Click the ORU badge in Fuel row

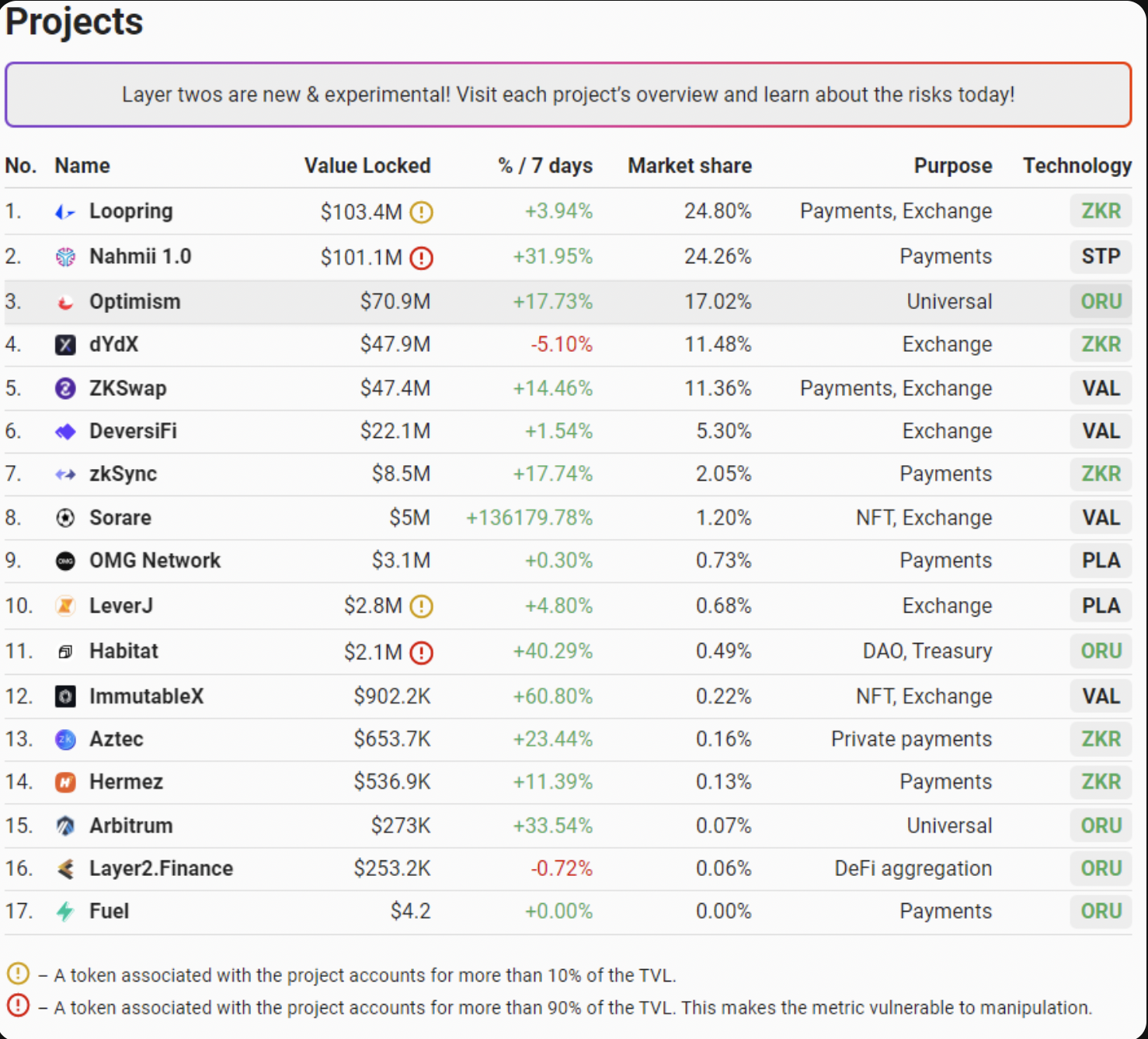1101,911
